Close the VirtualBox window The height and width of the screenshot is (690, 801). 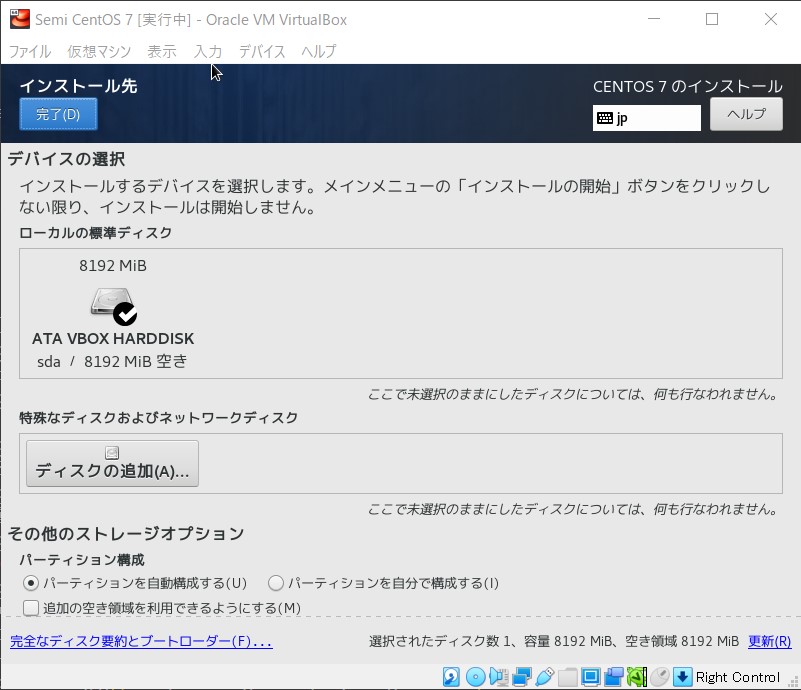tap(771, 19)
